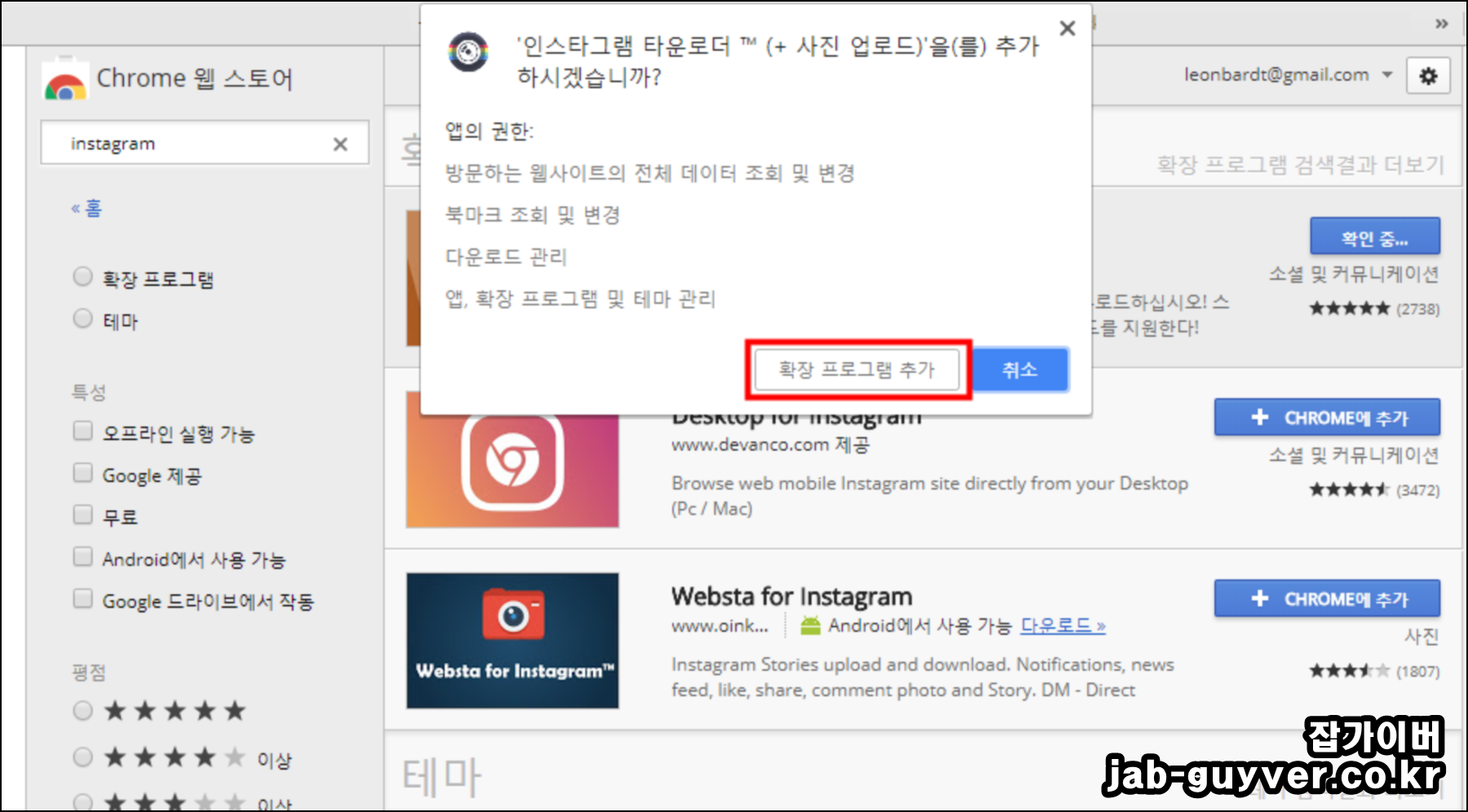
Task: Open Websta's Android 다운로드 » link
Action: [x=1063, y=626]
